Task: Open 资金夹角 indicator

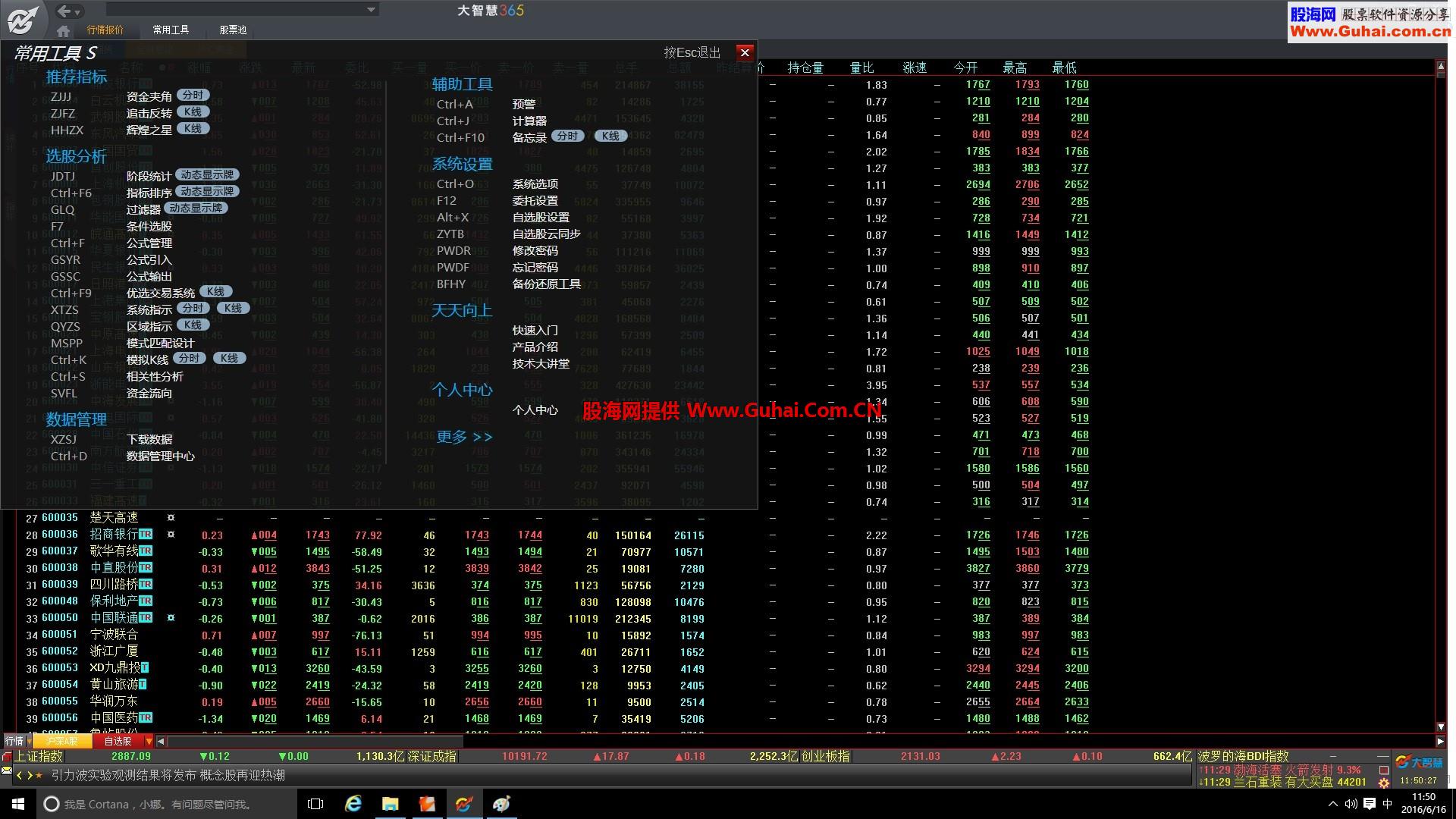Action: click(149, 97)
